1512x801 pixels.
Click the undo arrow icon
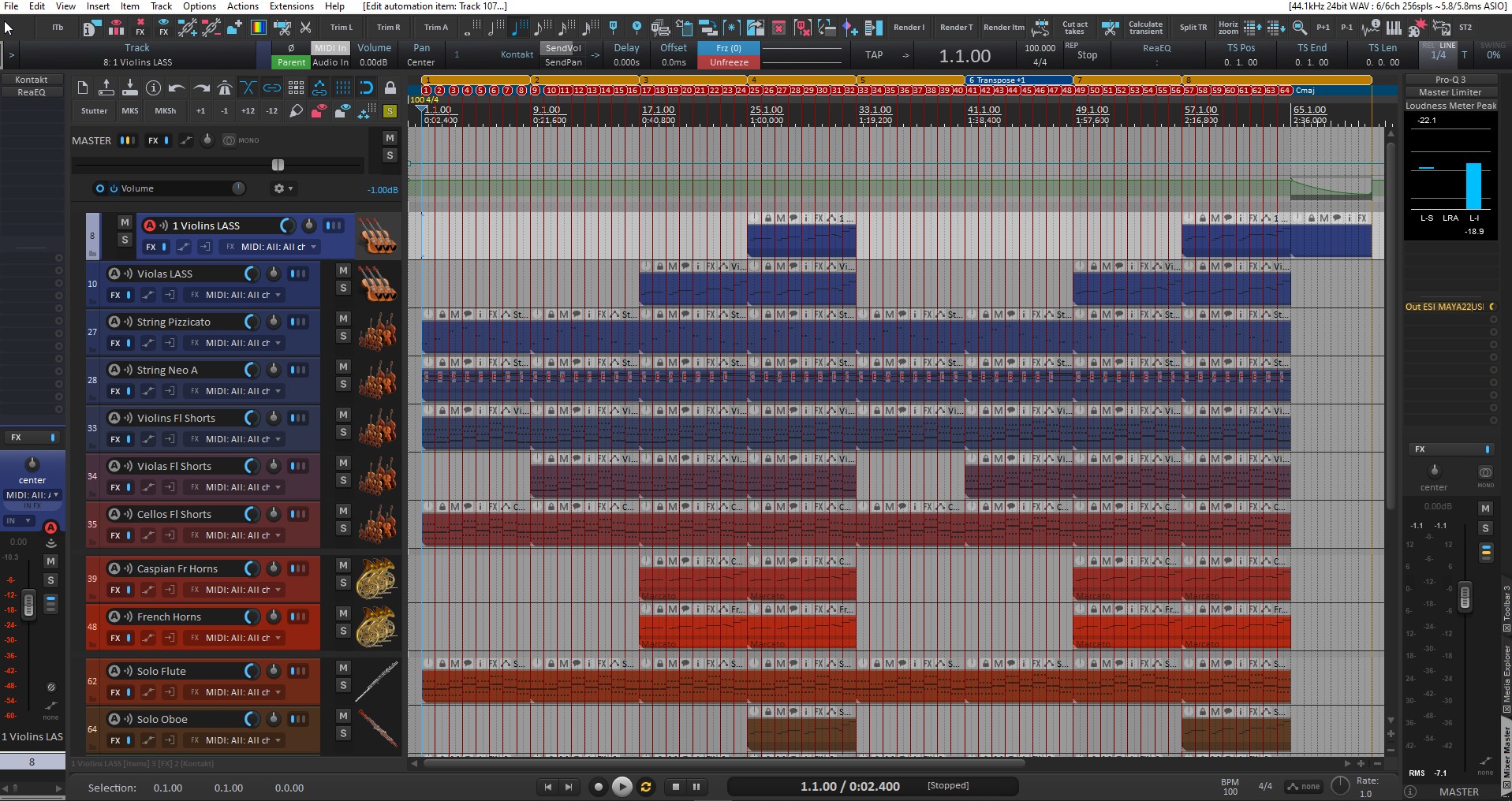tap(177, 88)
